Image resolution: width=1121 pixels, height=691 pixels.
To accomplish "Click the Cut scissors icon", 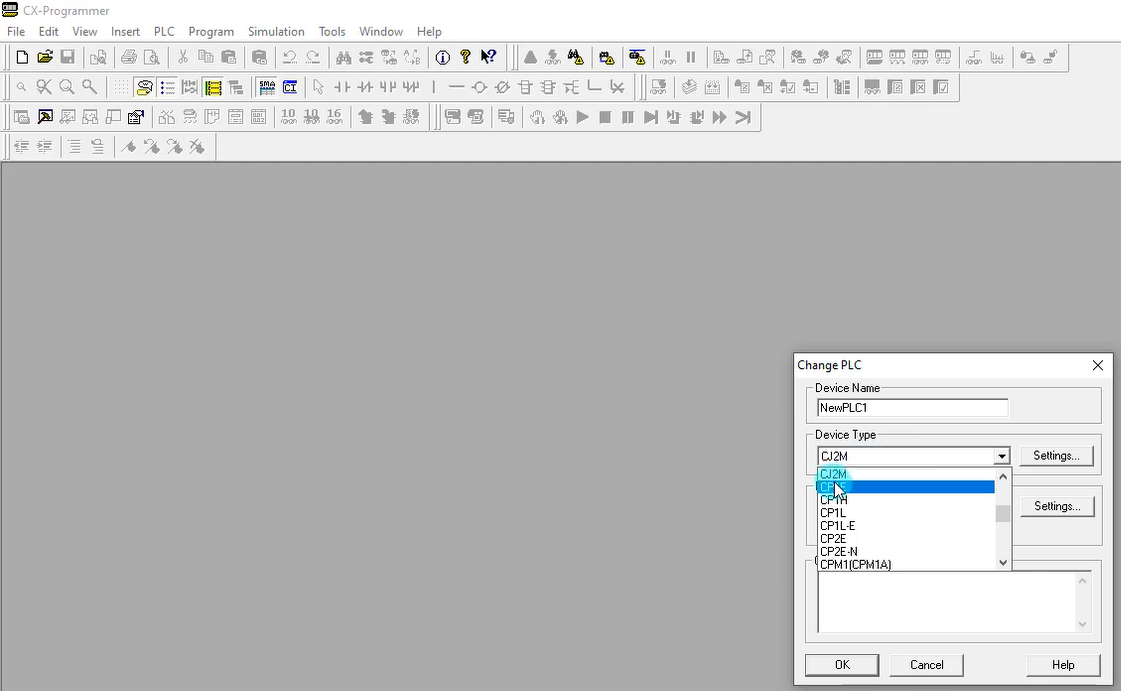I will tap(183, 57).
